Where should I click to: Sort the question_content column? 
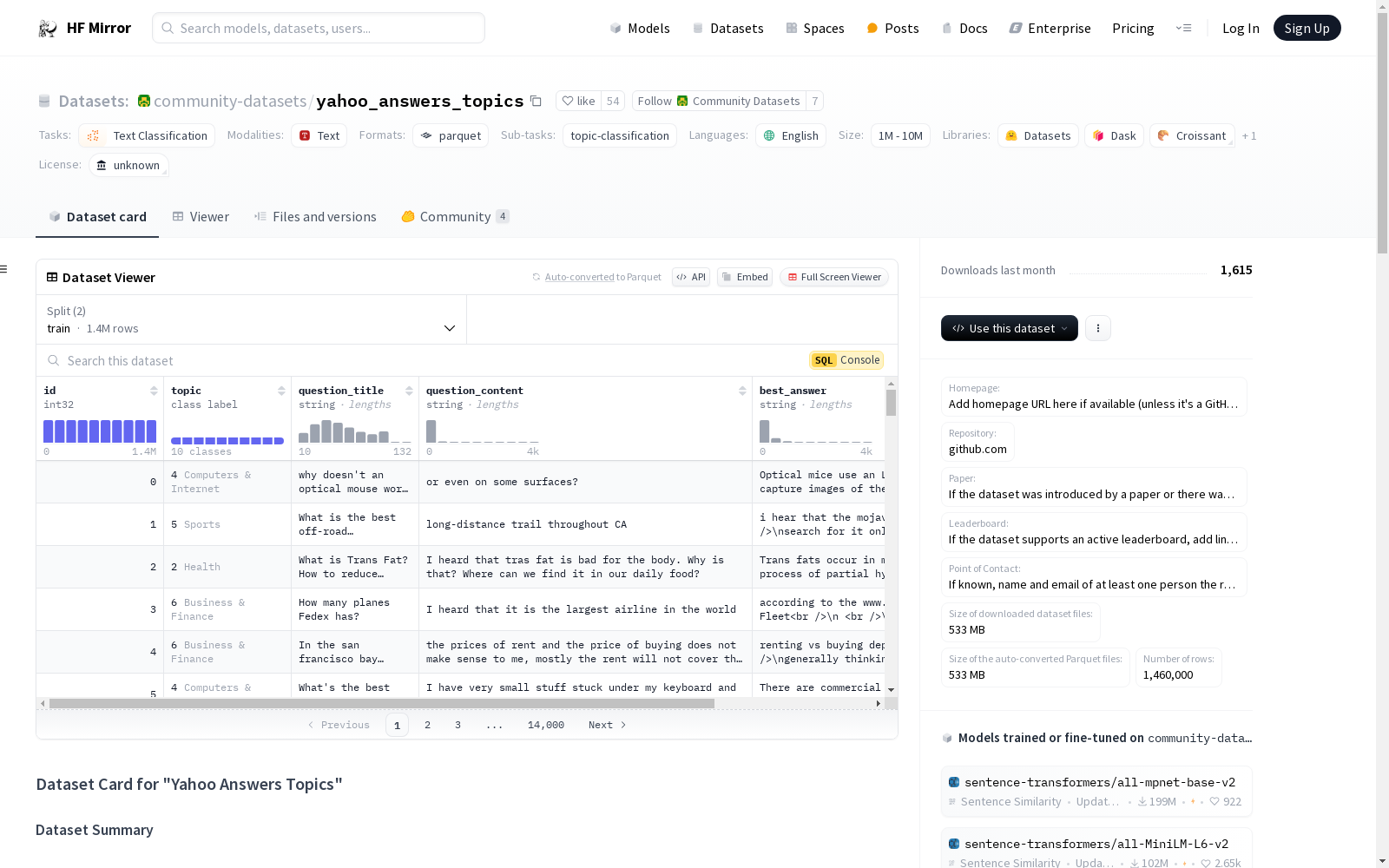(x=742, y=391)
